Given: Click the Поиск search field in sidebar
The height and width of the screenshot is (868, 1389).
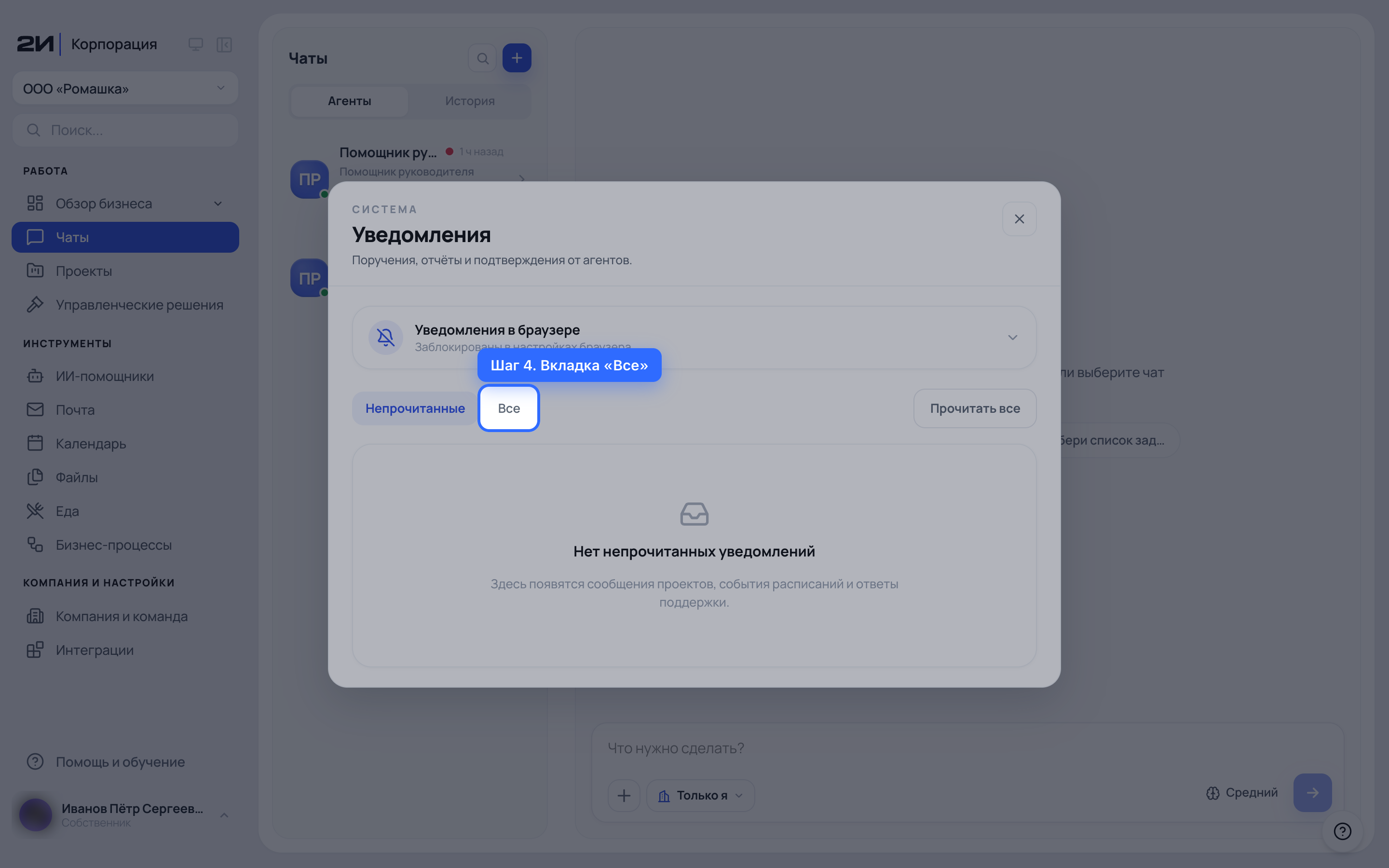Looking at the screenshot, I should [x=125, y=130].
